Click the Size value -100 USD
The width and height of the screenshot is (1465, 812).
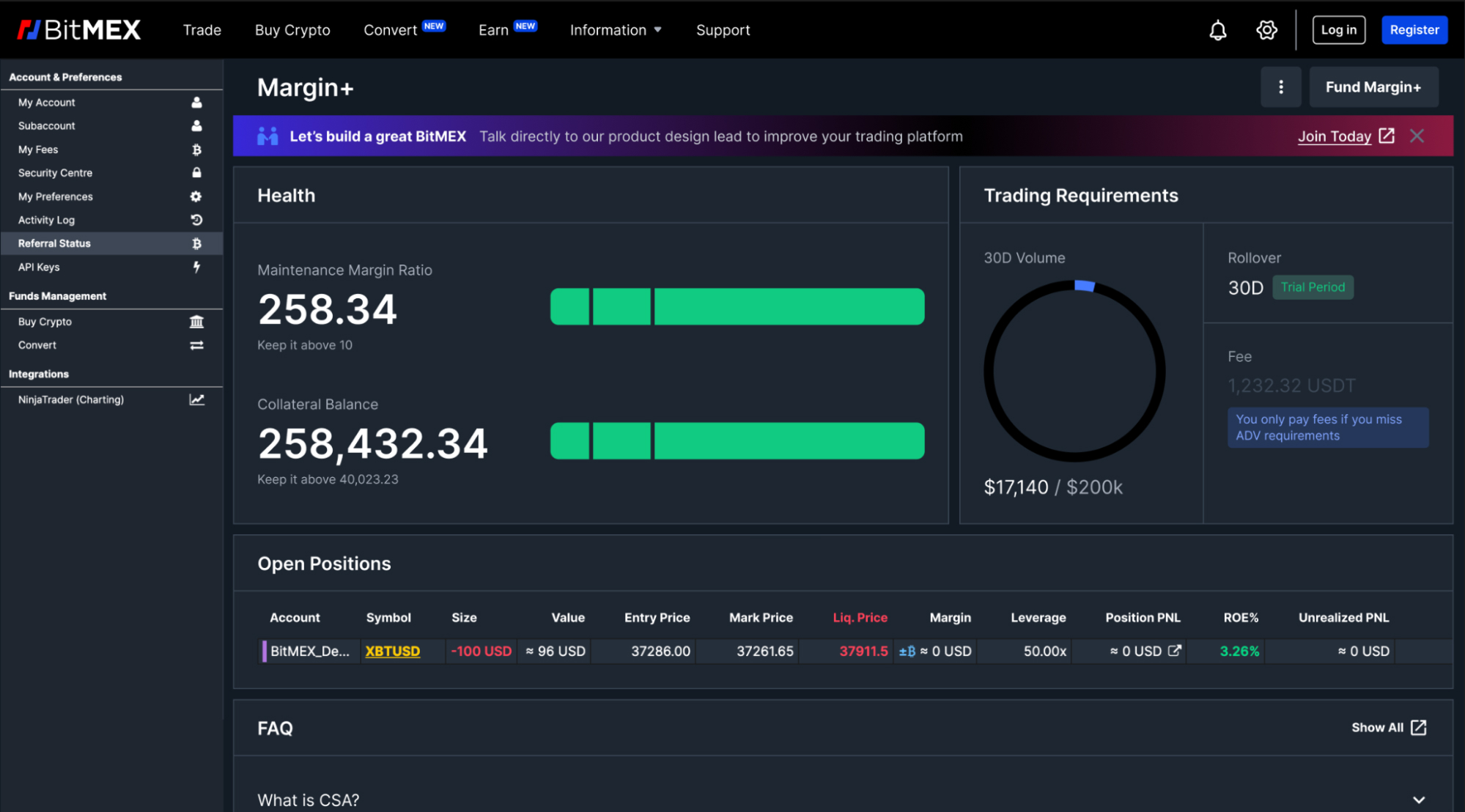(481, 651)
